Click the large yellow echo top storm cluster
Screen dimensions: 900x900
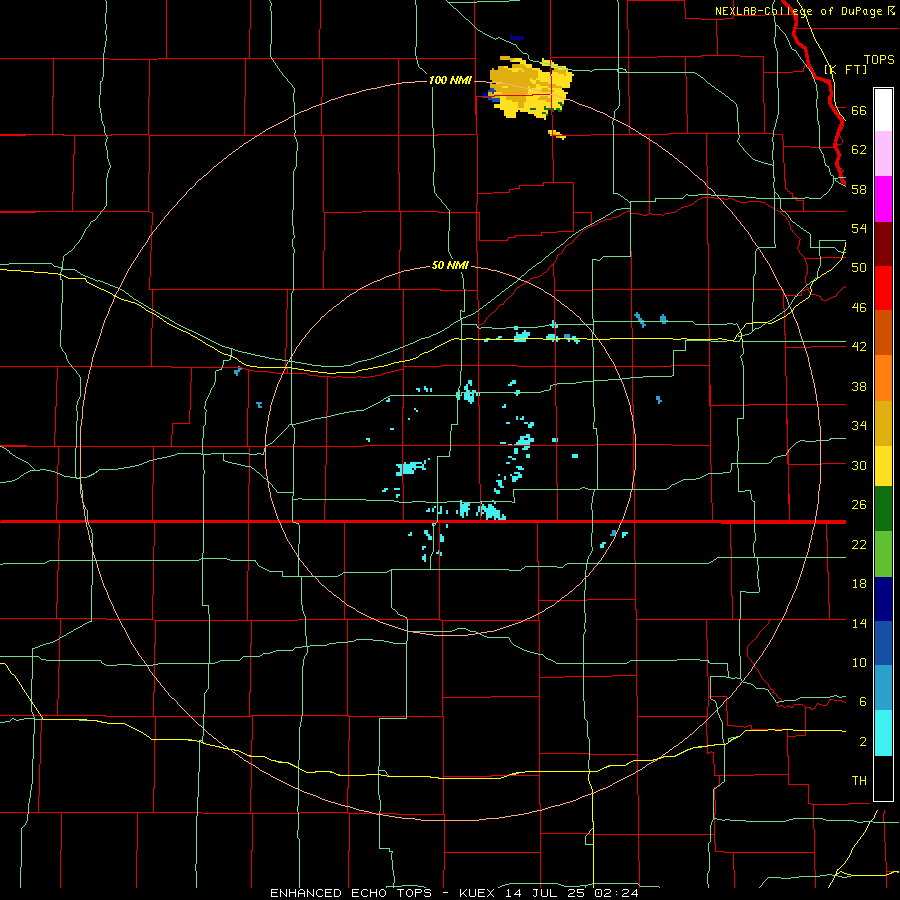click(x=529, y=88)
